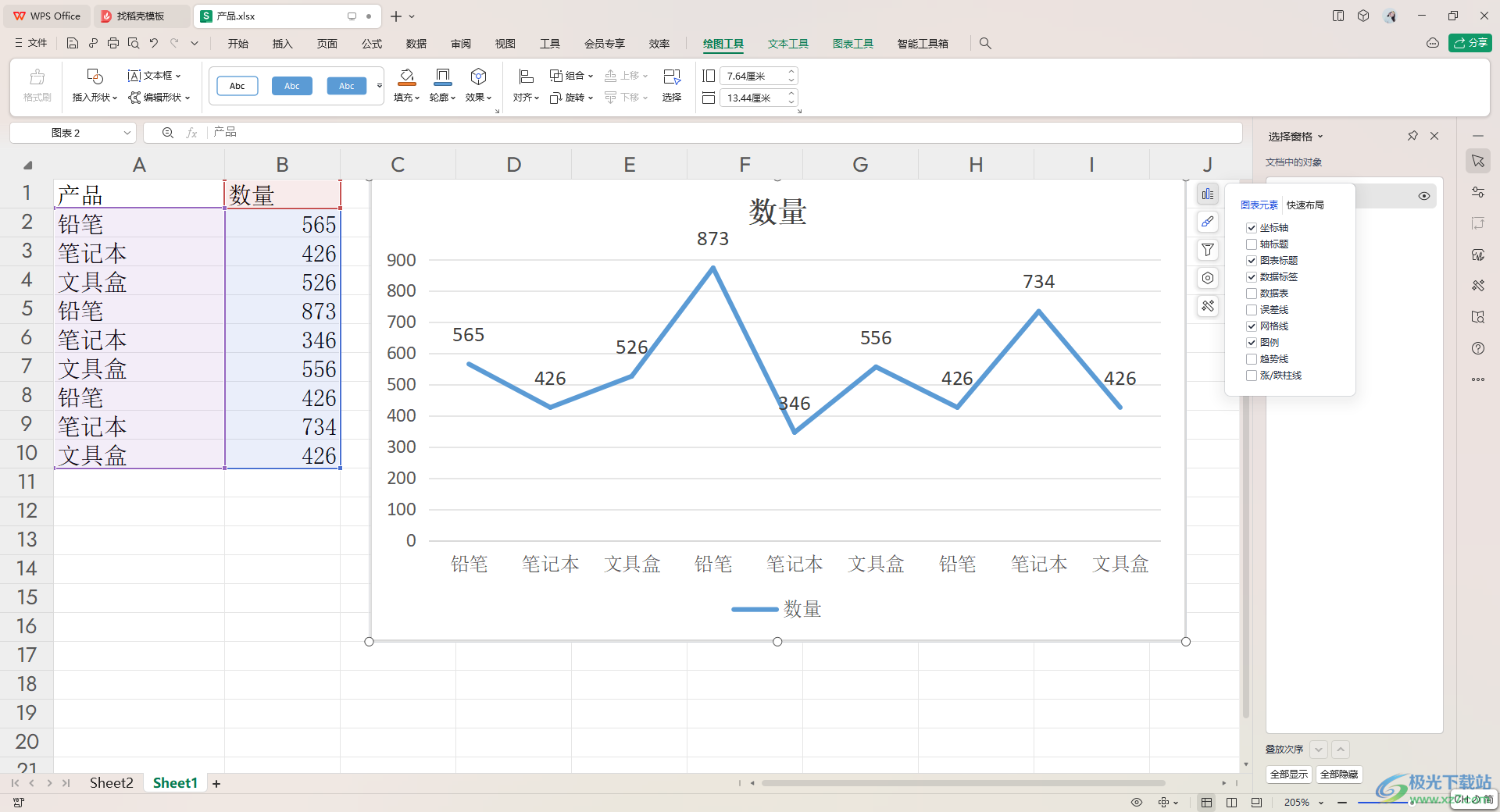Undo the last action
This screenshot has width=1500, height=812.
154,44
